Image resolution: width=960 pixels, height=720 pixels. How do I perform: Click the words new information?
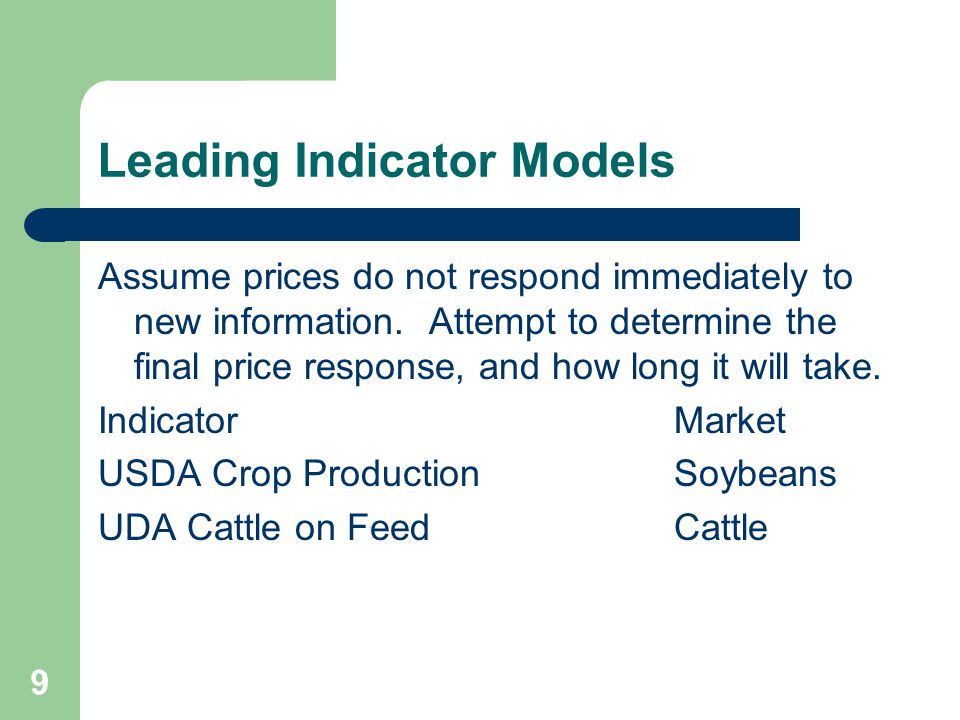(x=268, y=322)
